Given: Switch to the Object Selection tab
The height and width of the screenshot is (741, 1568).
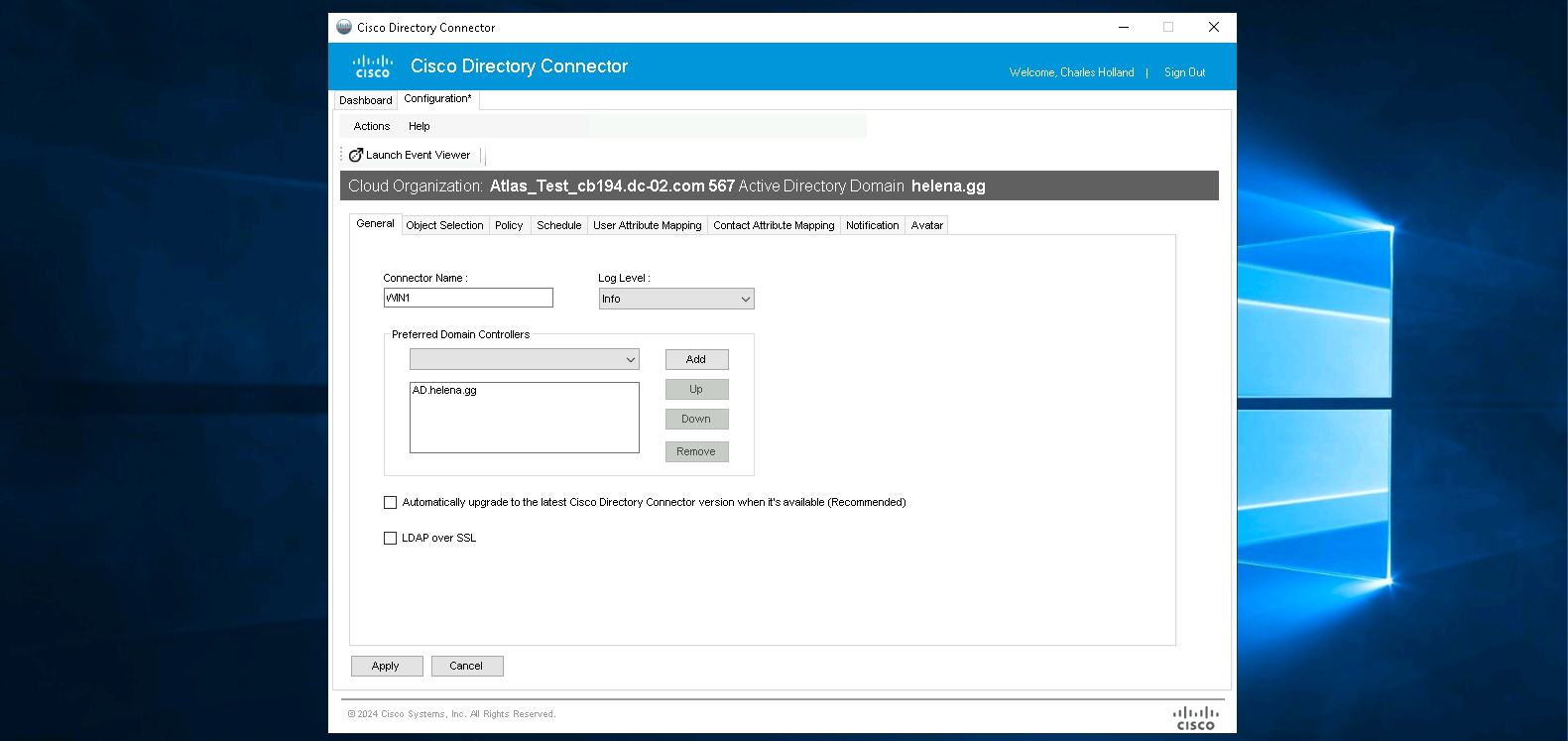Looking at the screenshot, I should (444, 226).
